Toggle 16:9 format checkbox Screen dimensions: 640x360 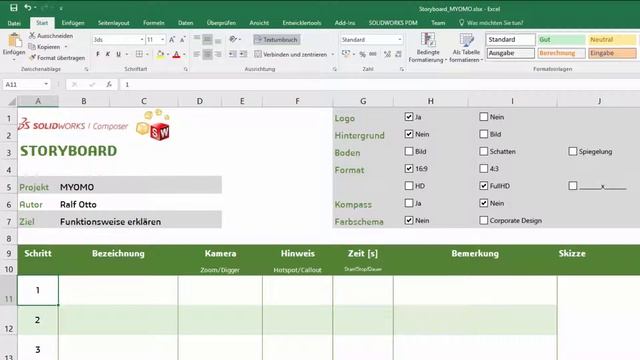pos(409,169)
